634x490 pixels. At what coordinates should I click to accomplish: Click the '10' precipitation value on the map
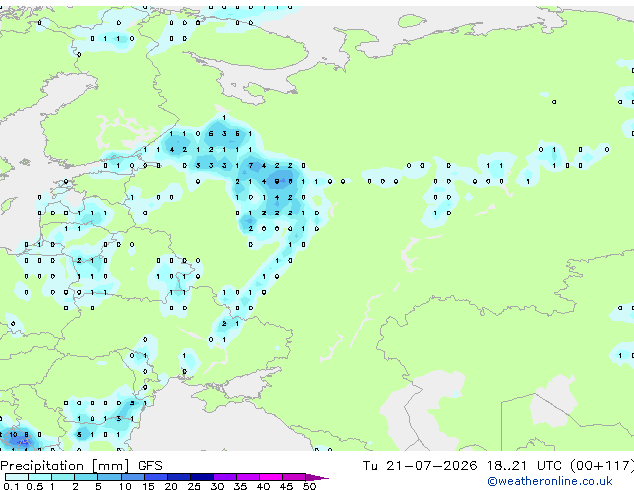click(13, 435)
